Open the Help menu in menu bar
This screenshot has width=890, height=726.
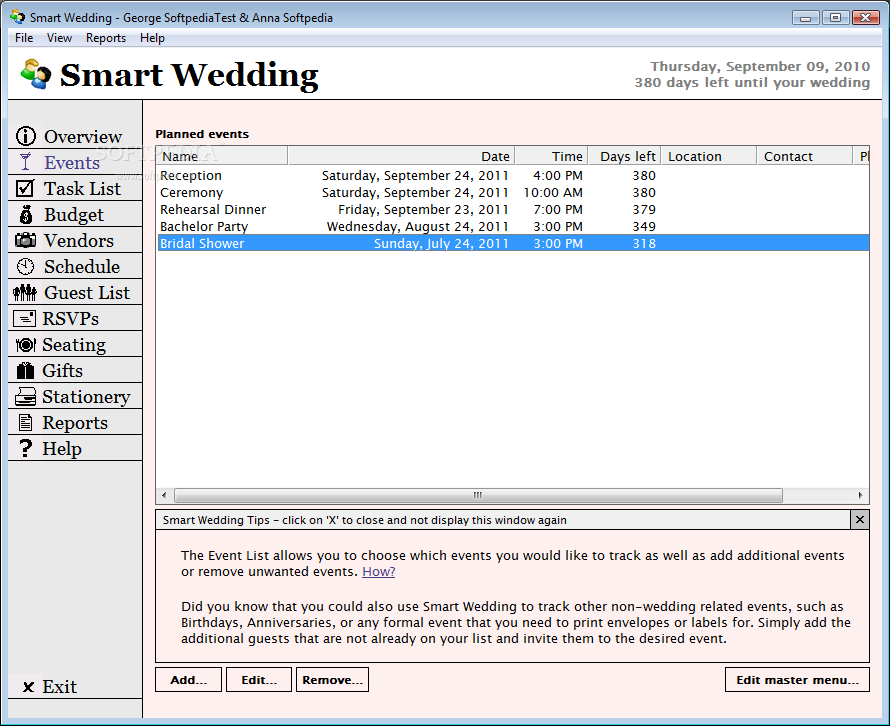pos(152,38)
